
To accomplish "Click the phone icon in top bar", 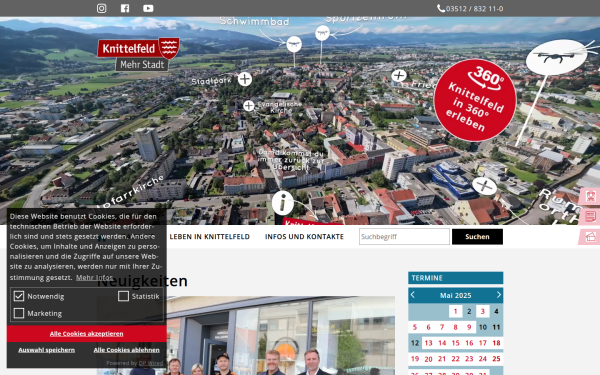I will [x=441, y=8].
